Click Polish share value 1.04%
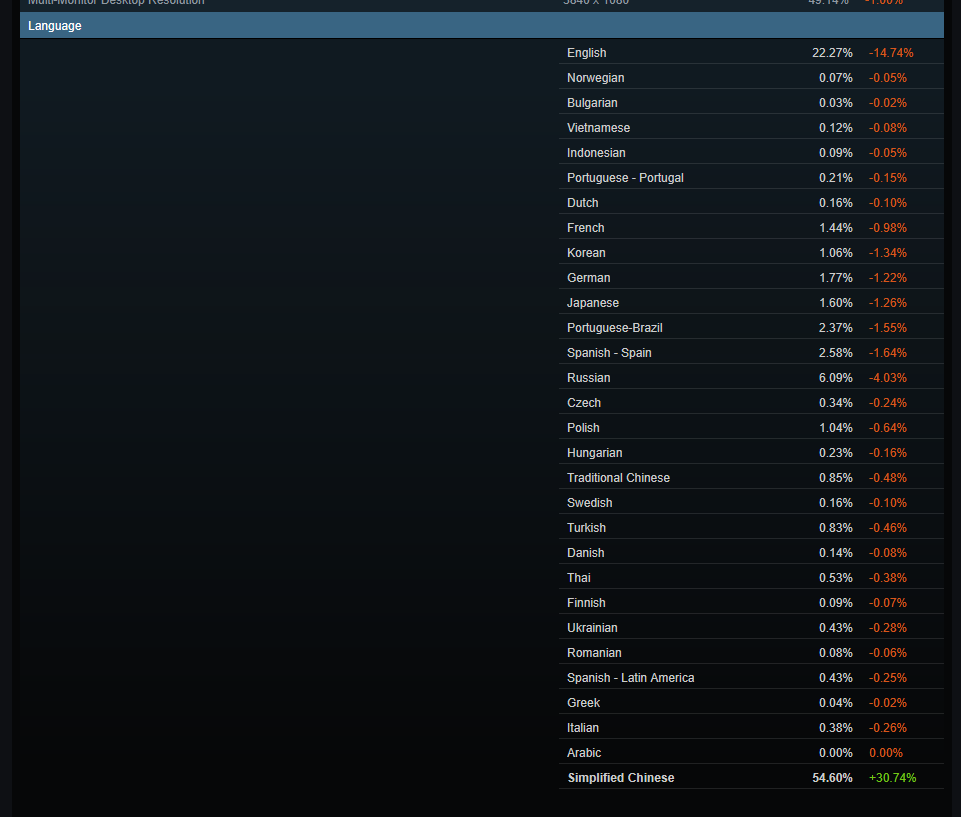The image size is (961, 817). [836, 428]
